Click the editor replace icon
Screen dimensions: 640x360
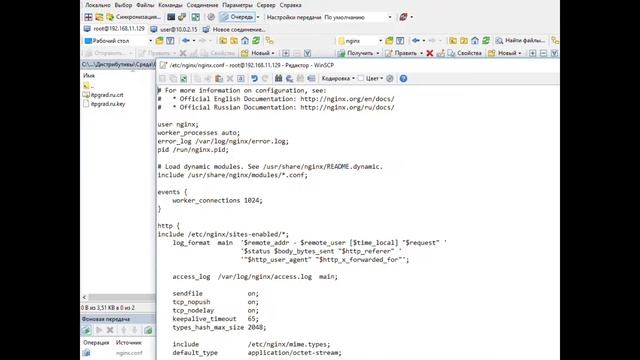point(289,78)
